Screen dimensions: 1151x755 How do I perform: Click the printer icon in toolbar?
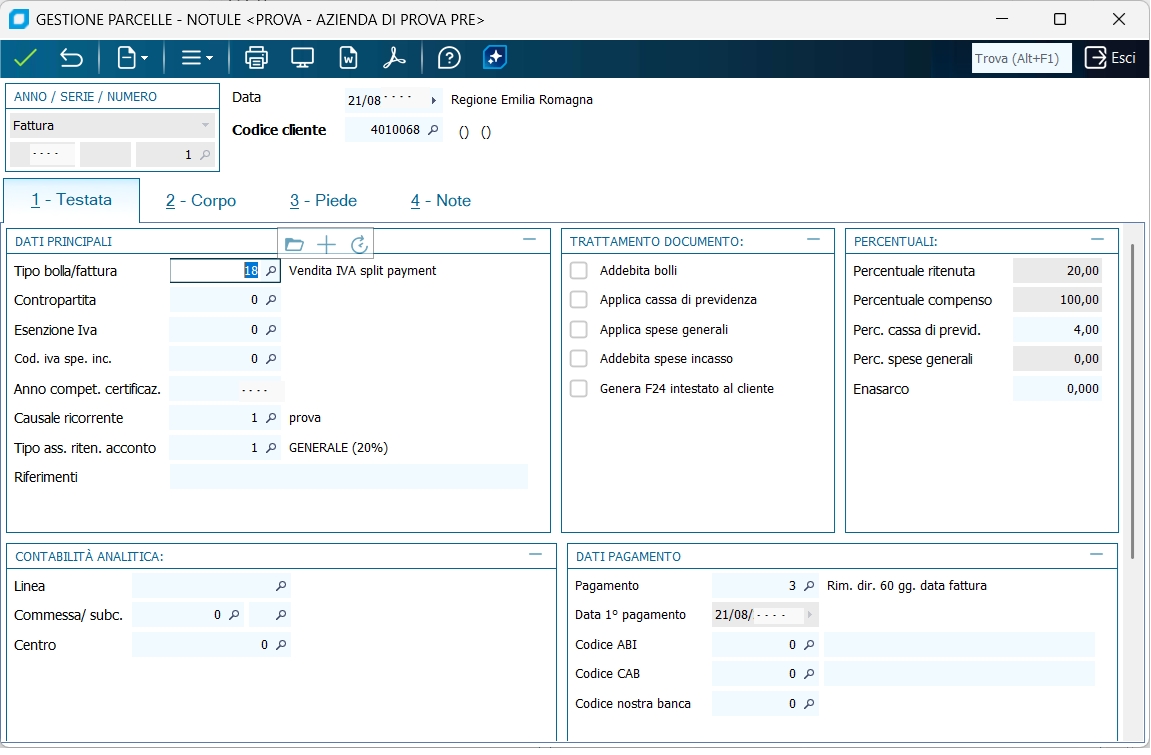[257, 58]
